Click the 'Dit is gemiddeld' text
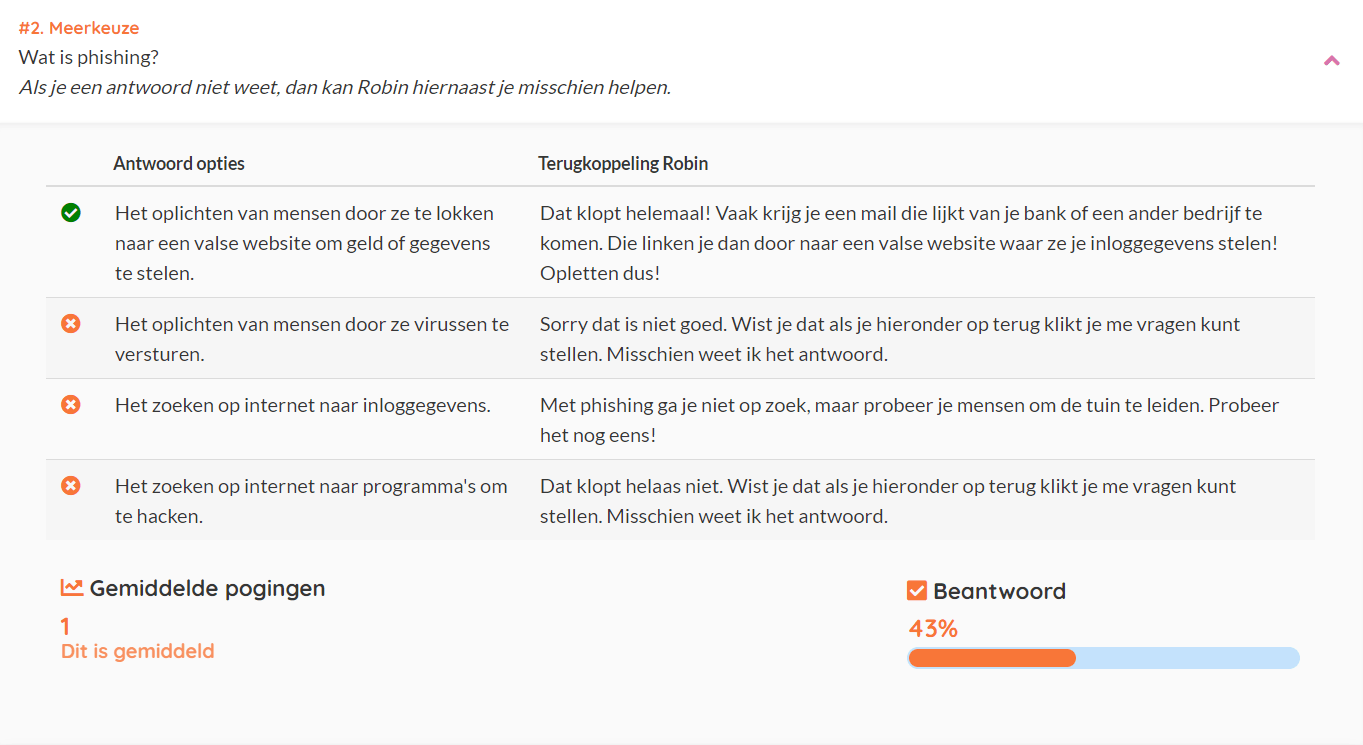The width and height of the screenshot is (1363, 745). tap(138, 651)
